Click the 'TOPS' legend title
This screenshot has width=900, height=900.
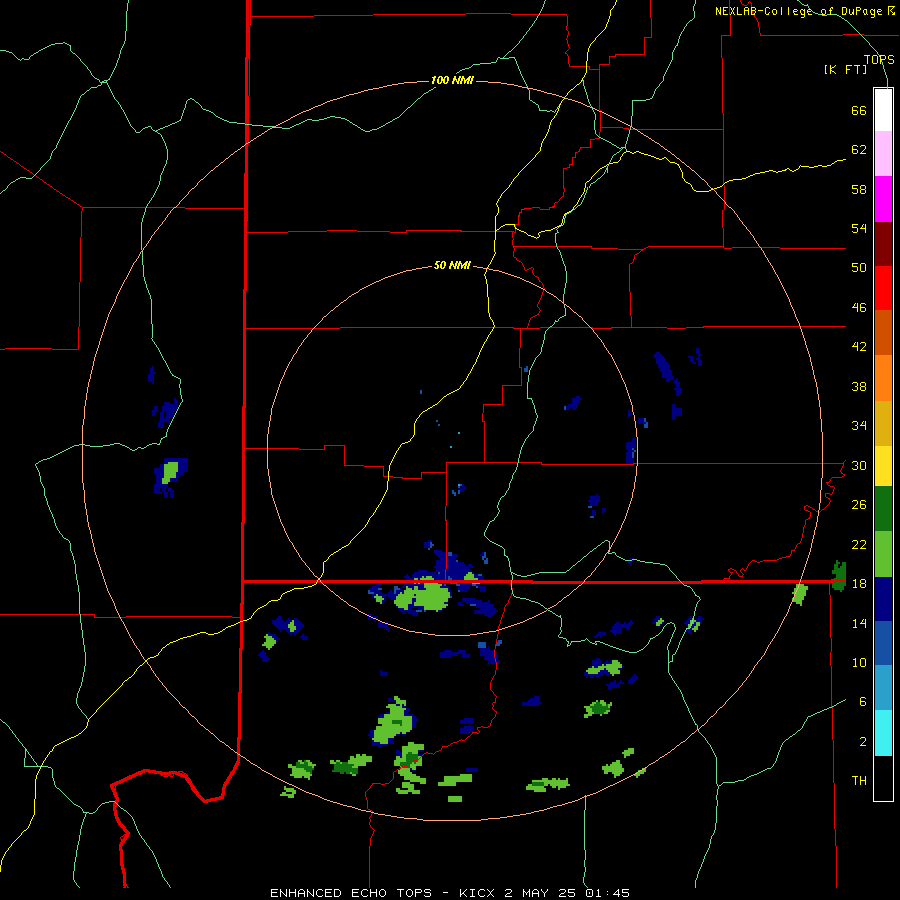[x=879, y=60]
